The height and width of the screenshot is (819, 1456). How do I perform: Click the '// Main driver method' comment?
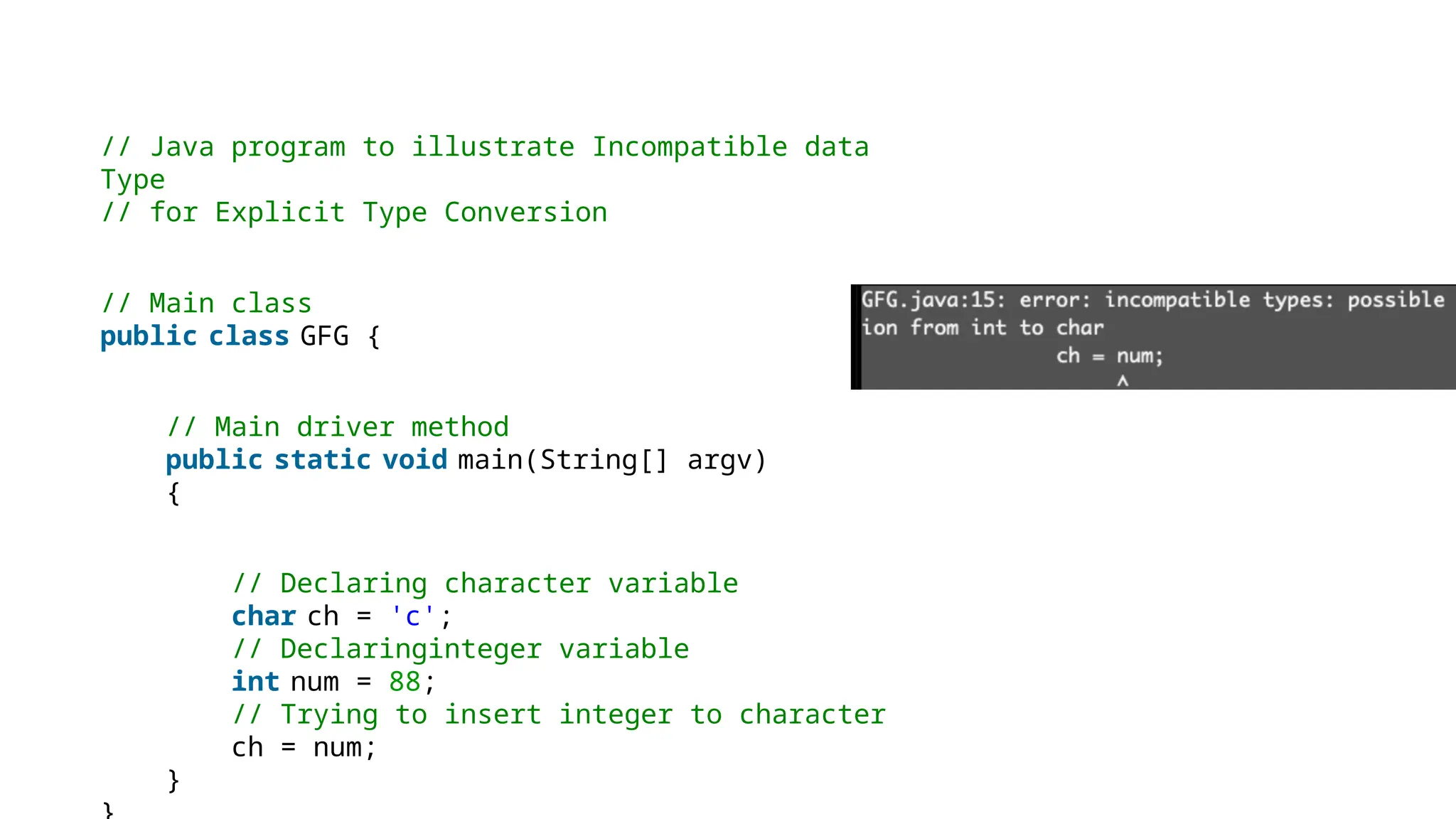338,427
